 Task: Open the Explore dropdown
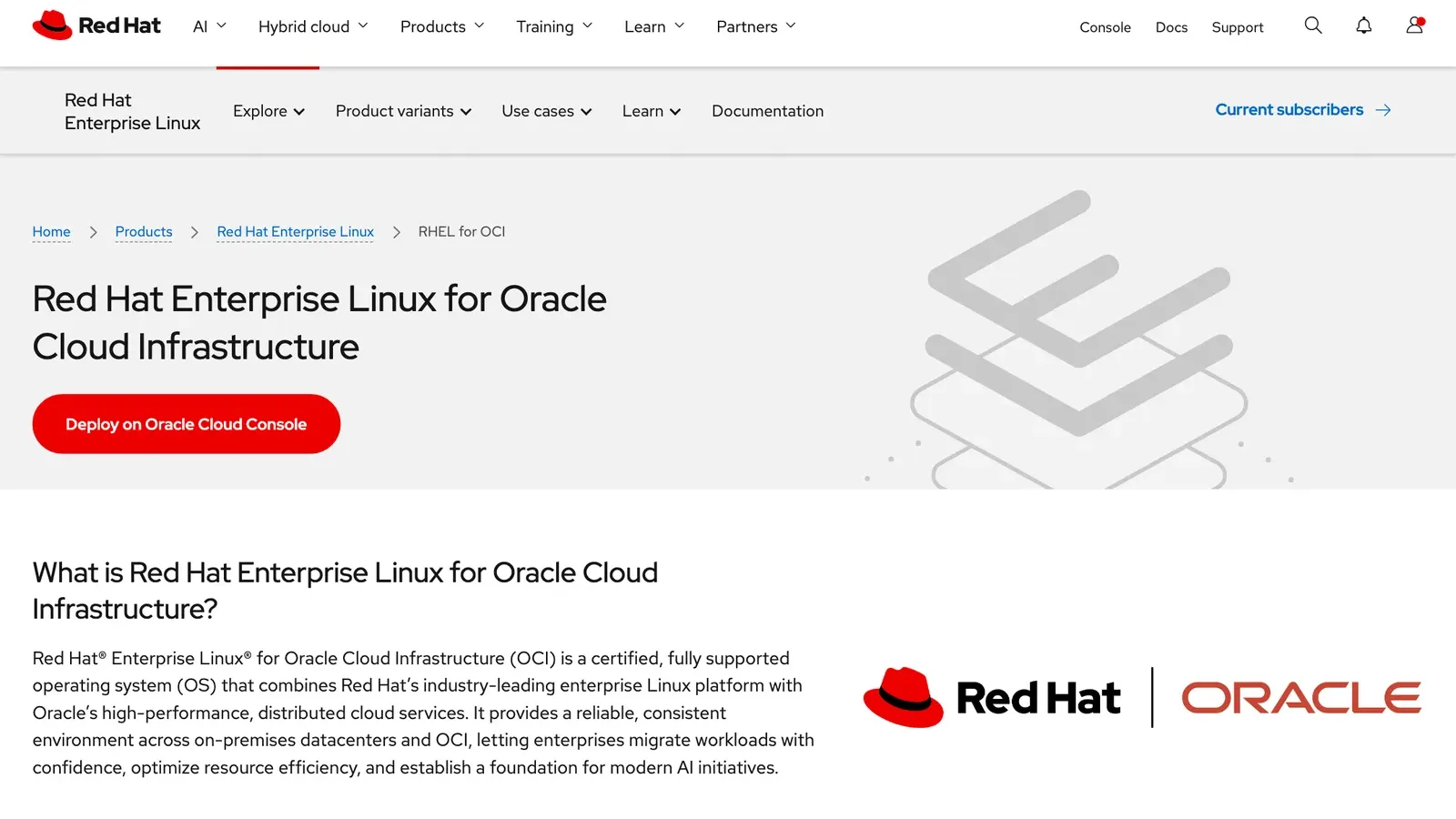point(268,111)
